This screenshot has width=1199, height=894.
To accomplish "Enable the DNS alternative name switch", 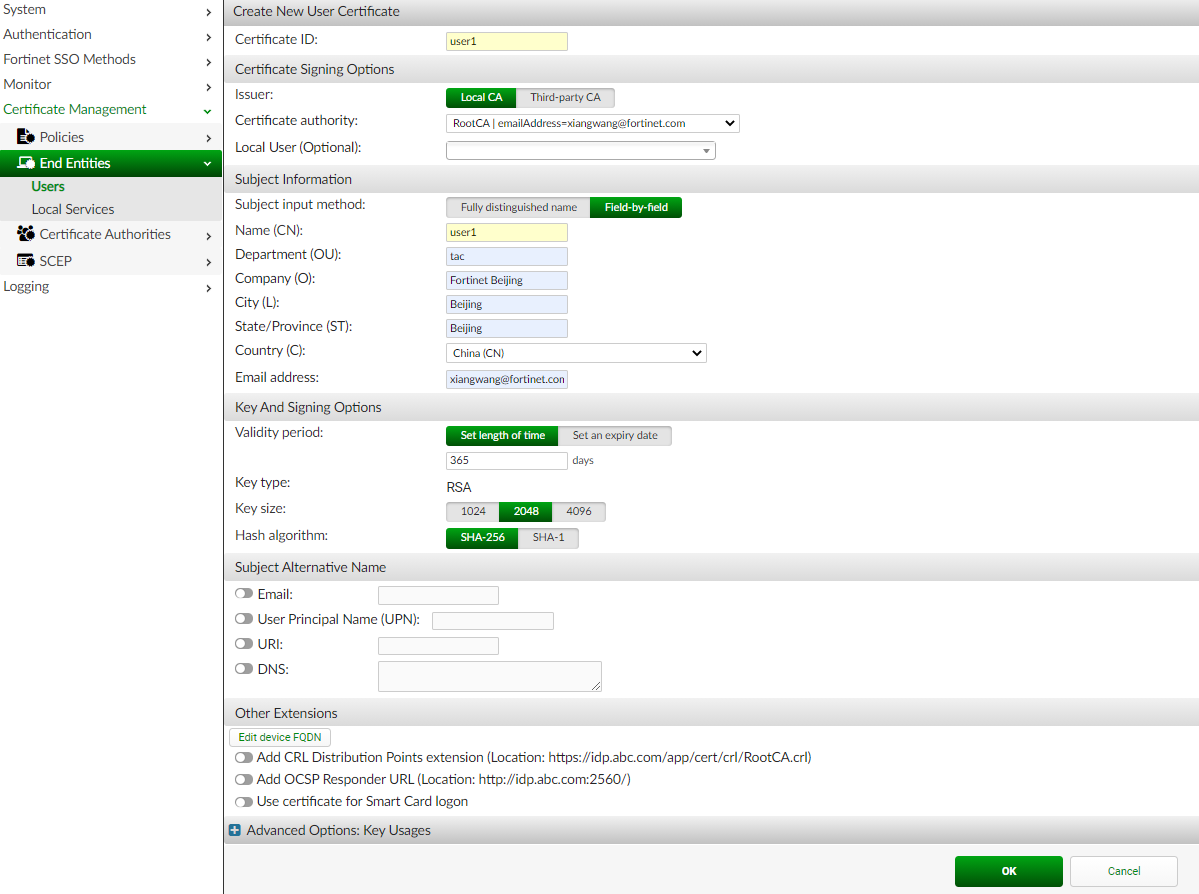I will coord(244,668).
